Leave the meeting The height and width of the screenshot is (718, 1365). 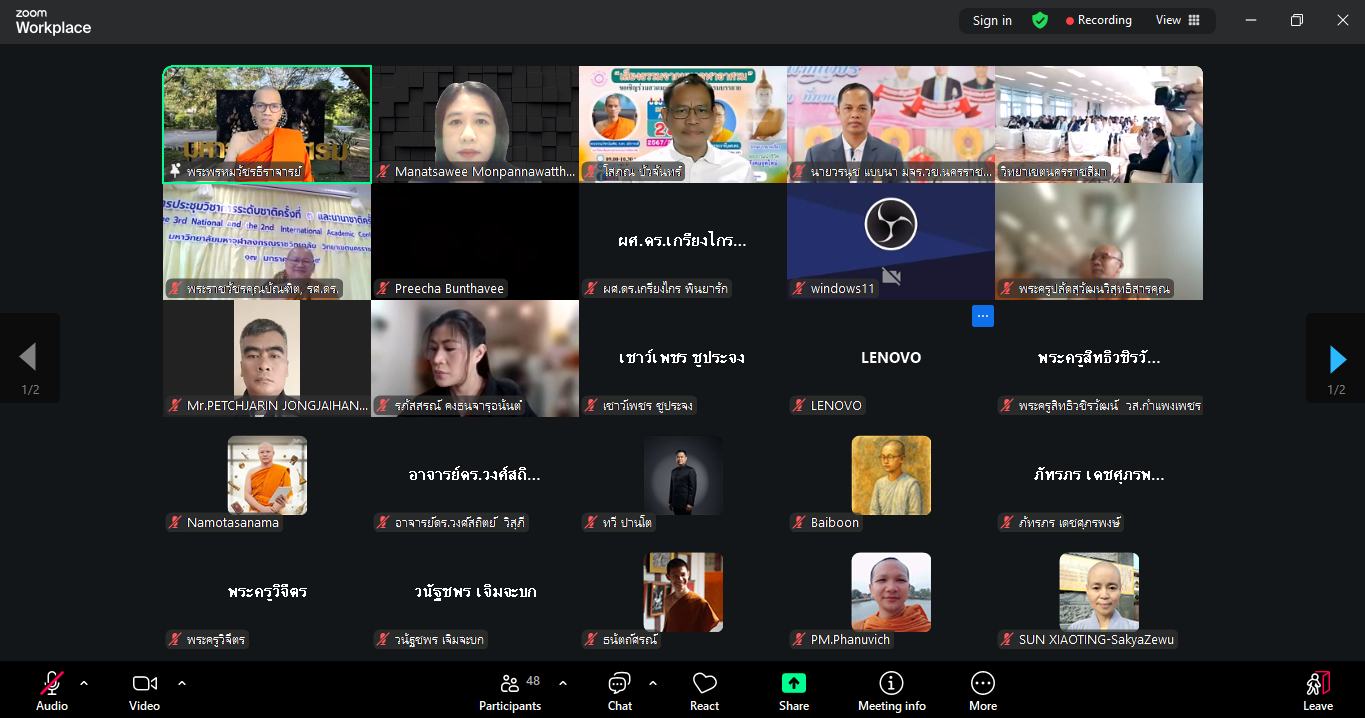1317,691
